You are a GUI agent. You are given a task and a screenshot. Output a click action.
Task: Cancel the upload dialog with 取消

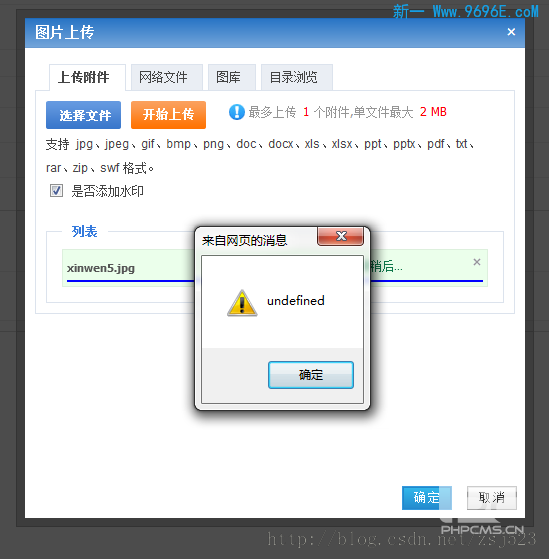492,498
